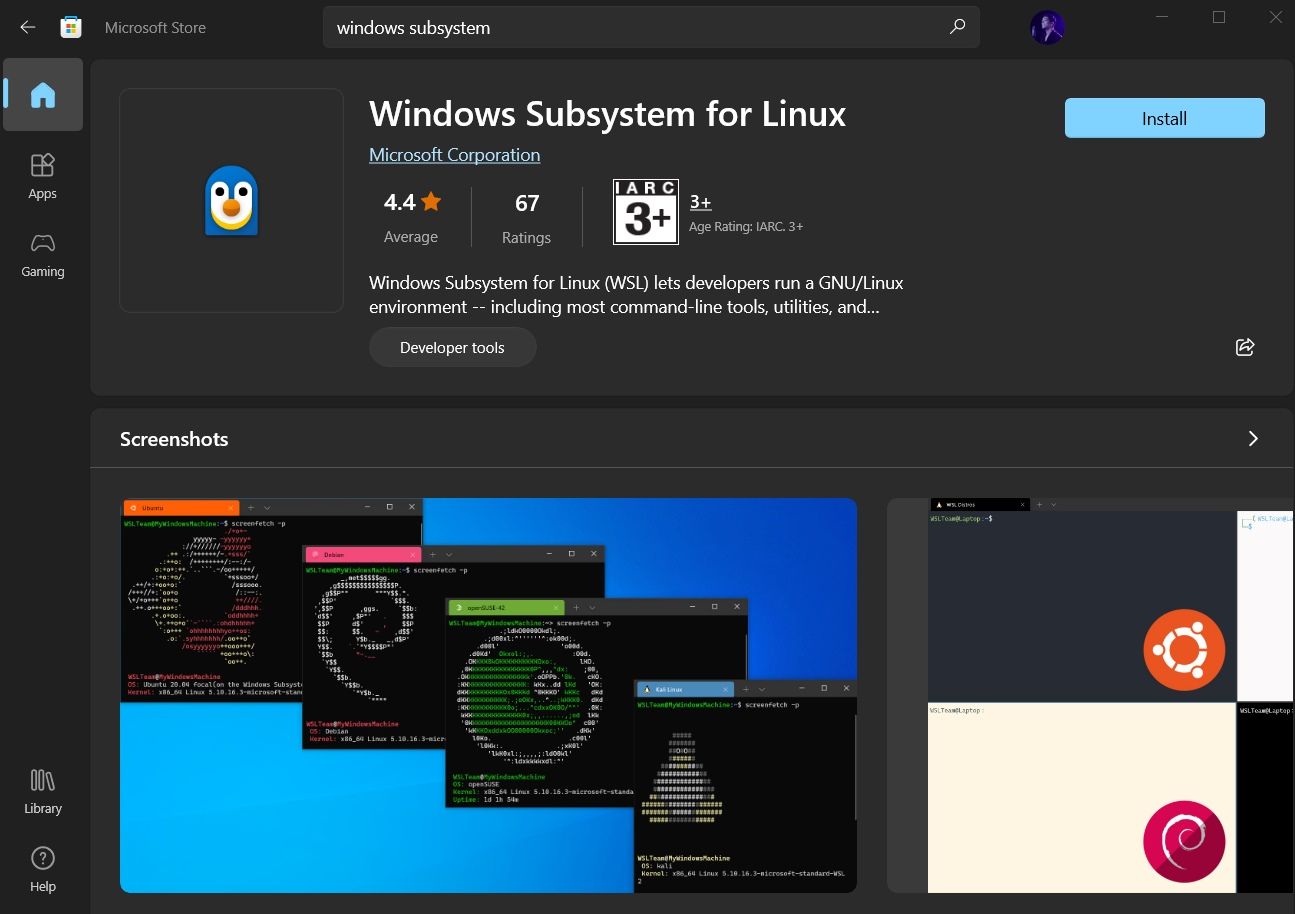Click the search magnifier icon
This screenshot has height=914, width=1295.
pos(958,27)
